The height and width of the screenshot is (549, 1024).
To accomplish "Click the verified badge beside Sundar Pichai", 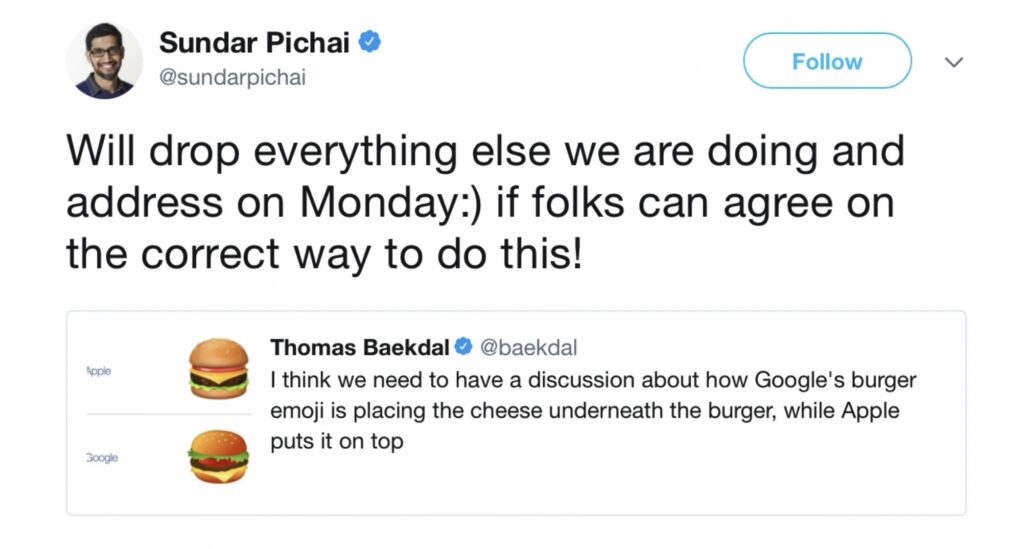I will 370,42.
